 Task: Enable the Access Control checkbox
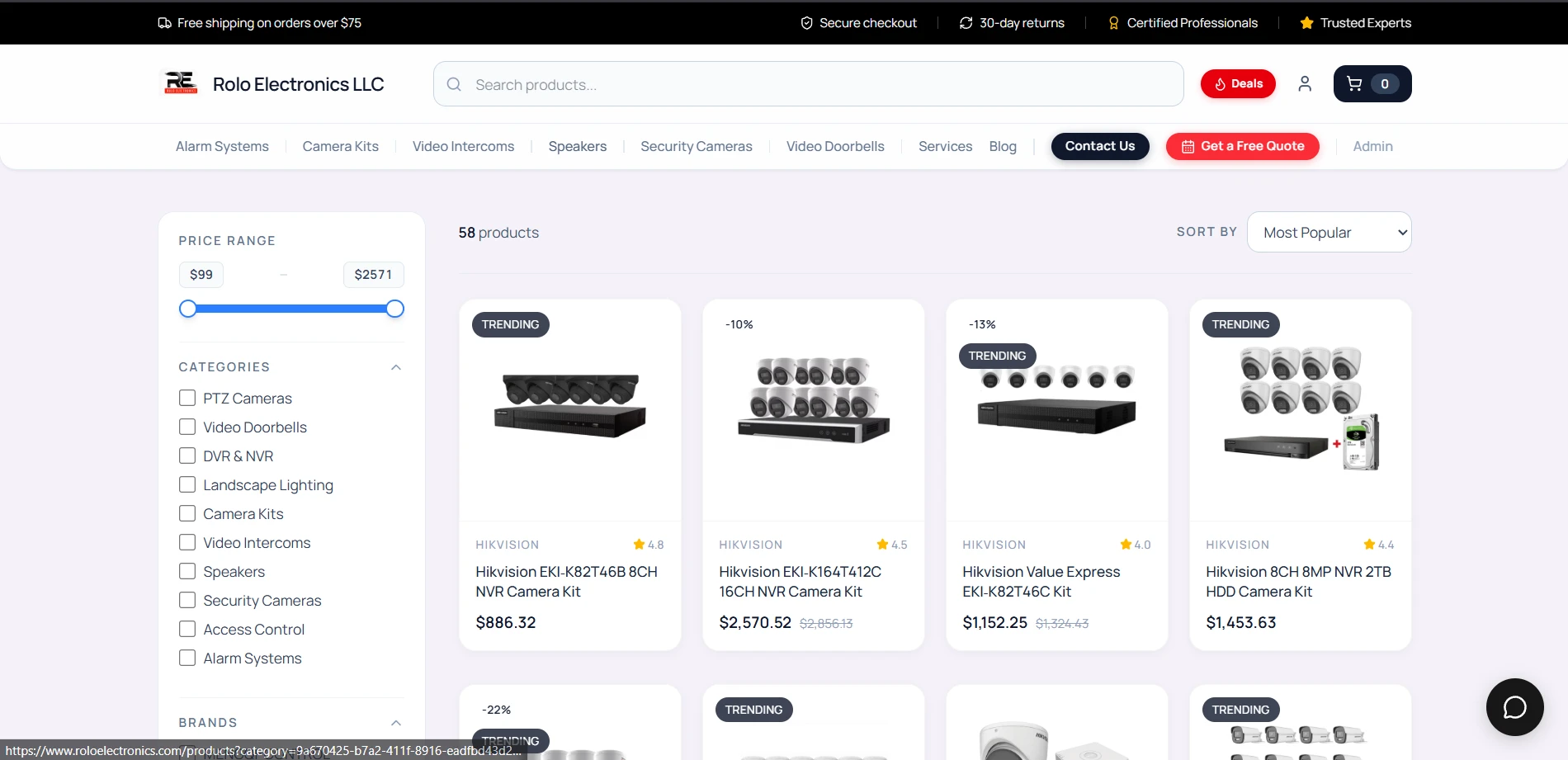[187, 629]
